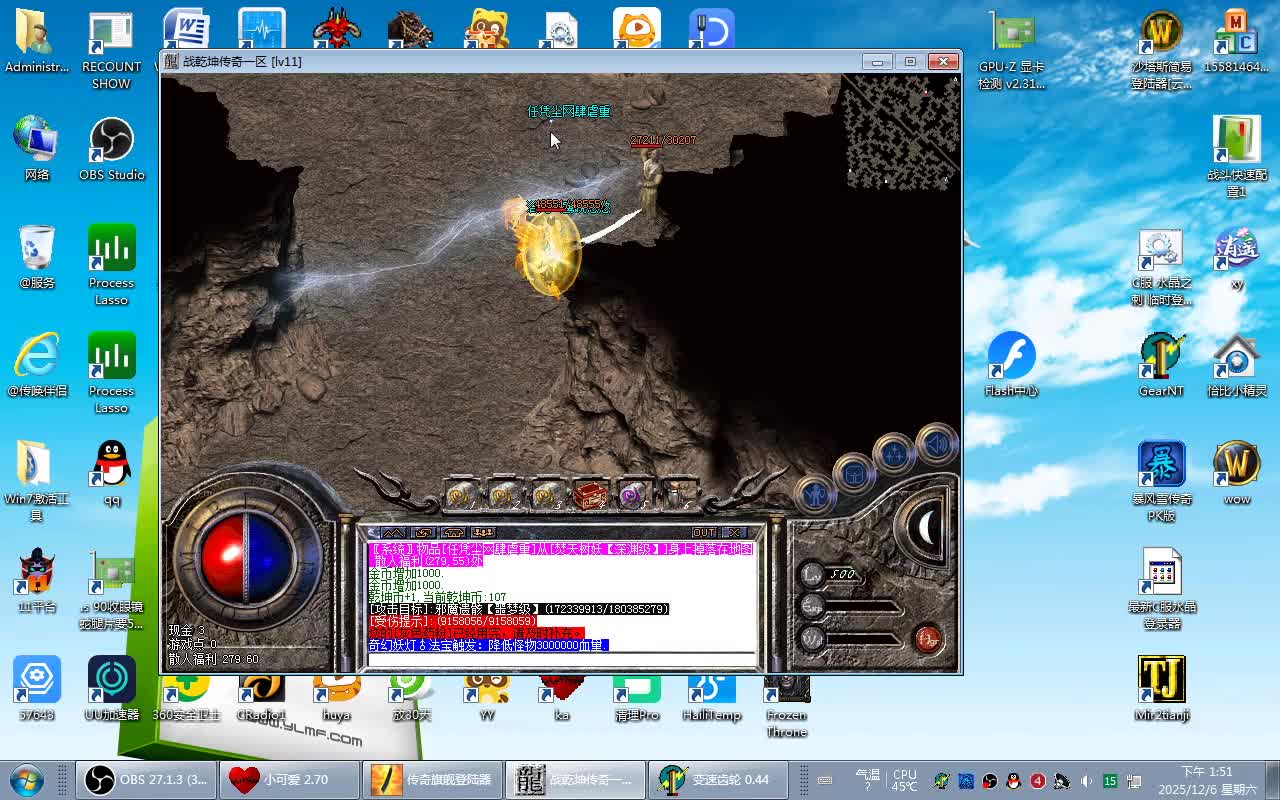Screen dimensions: 1280x800
Task: Switch to 变速齿轮 0.44 taskbar item
Action: tap(718, 780)
